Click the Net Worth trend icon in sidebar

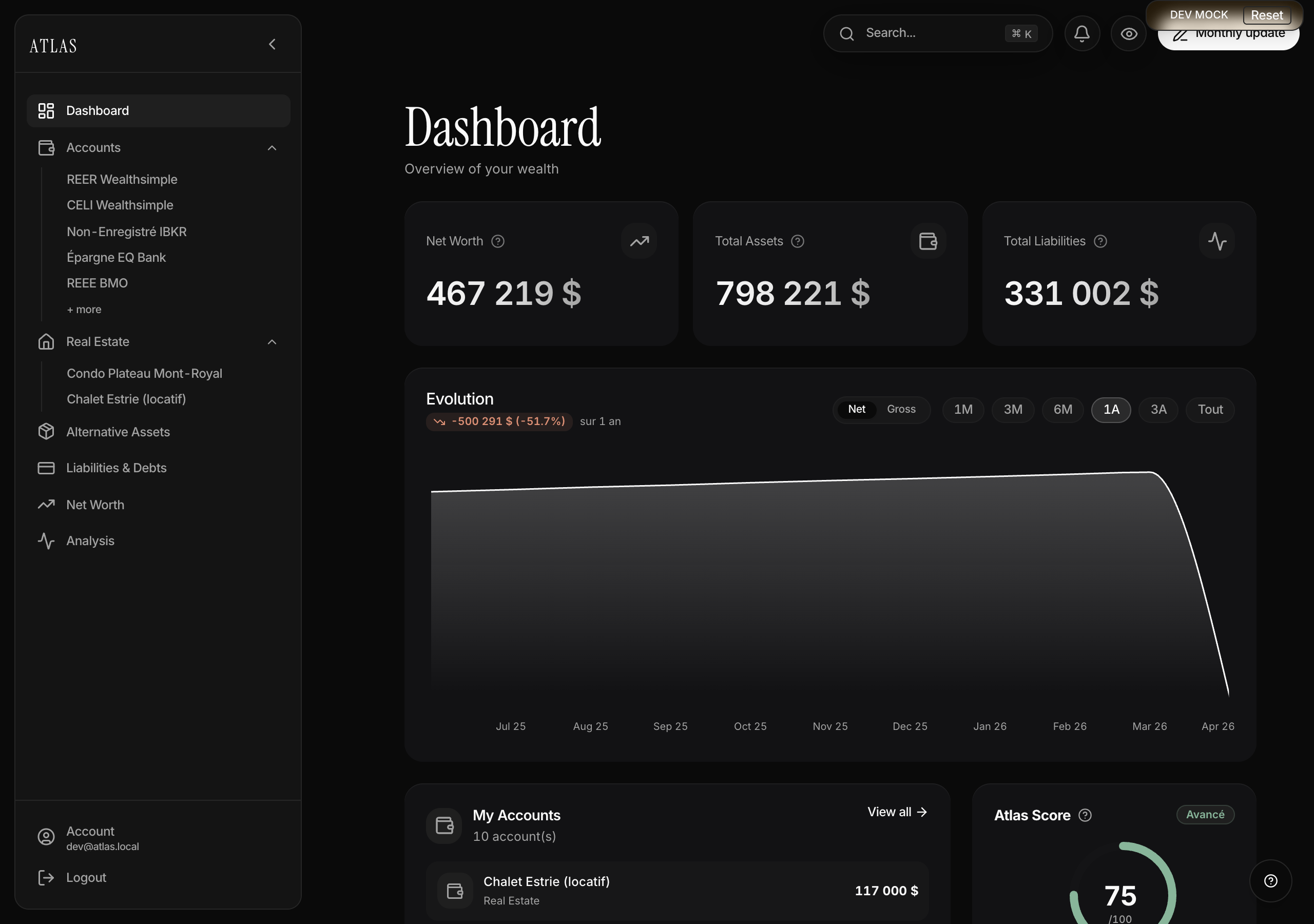click(46, 505)
